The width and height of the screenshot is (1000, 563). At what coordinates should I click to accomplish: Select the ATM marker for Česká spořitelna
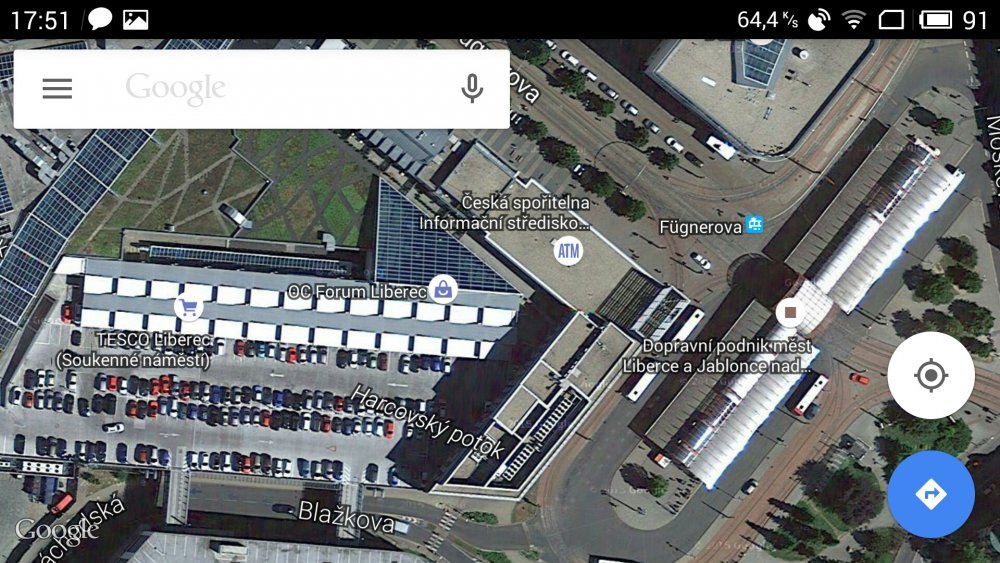coord(568,251)
